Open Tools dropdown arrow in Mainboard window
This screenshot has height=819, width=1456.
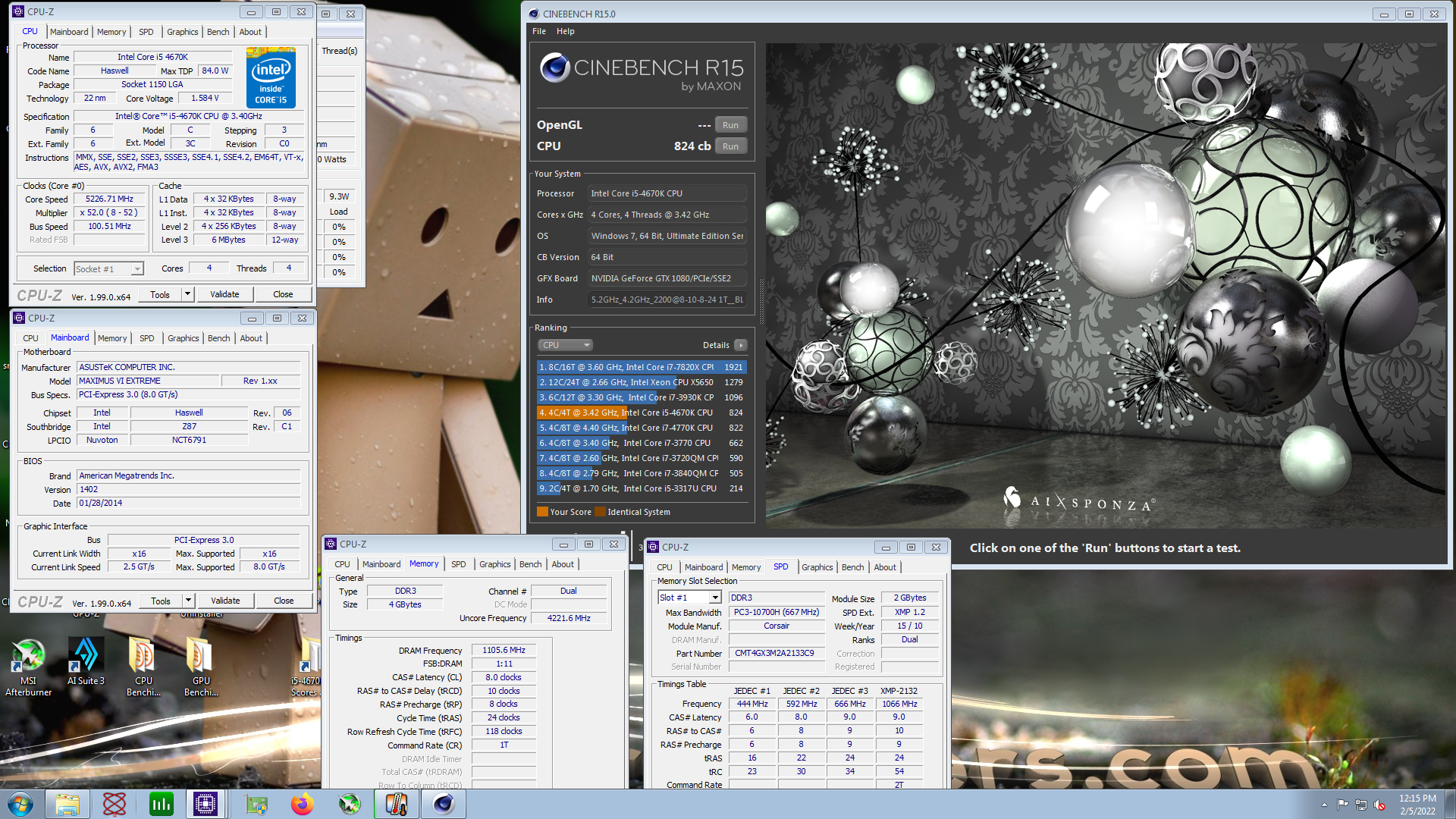click(188, 601)
